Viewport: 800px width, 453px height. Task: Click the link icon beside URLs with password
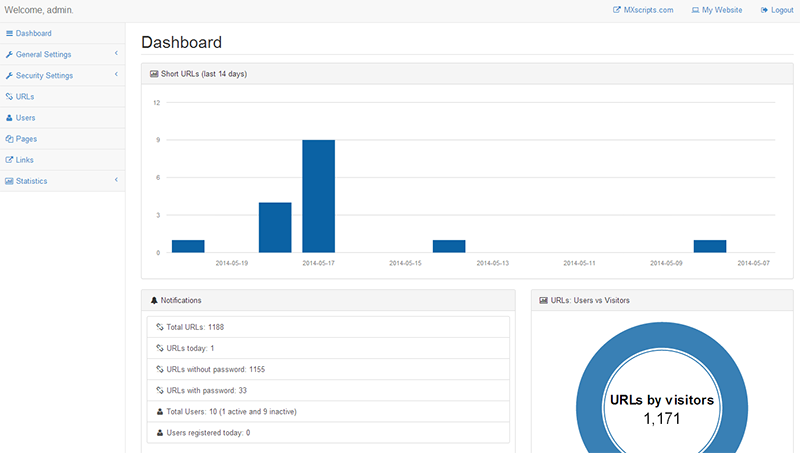(160, 390)
